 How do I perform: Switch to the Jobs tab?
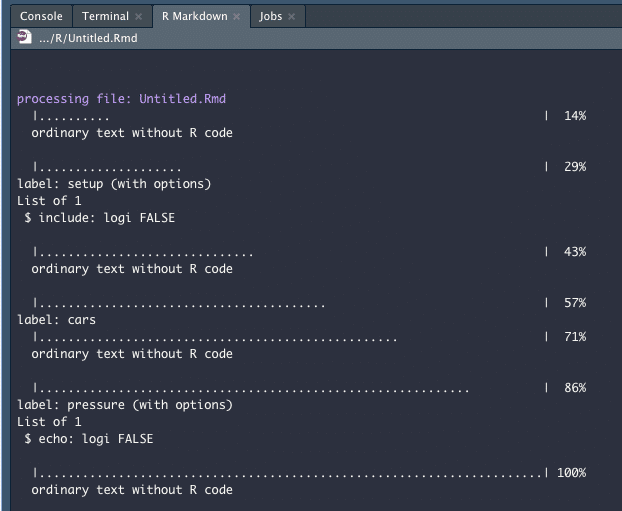270,16
